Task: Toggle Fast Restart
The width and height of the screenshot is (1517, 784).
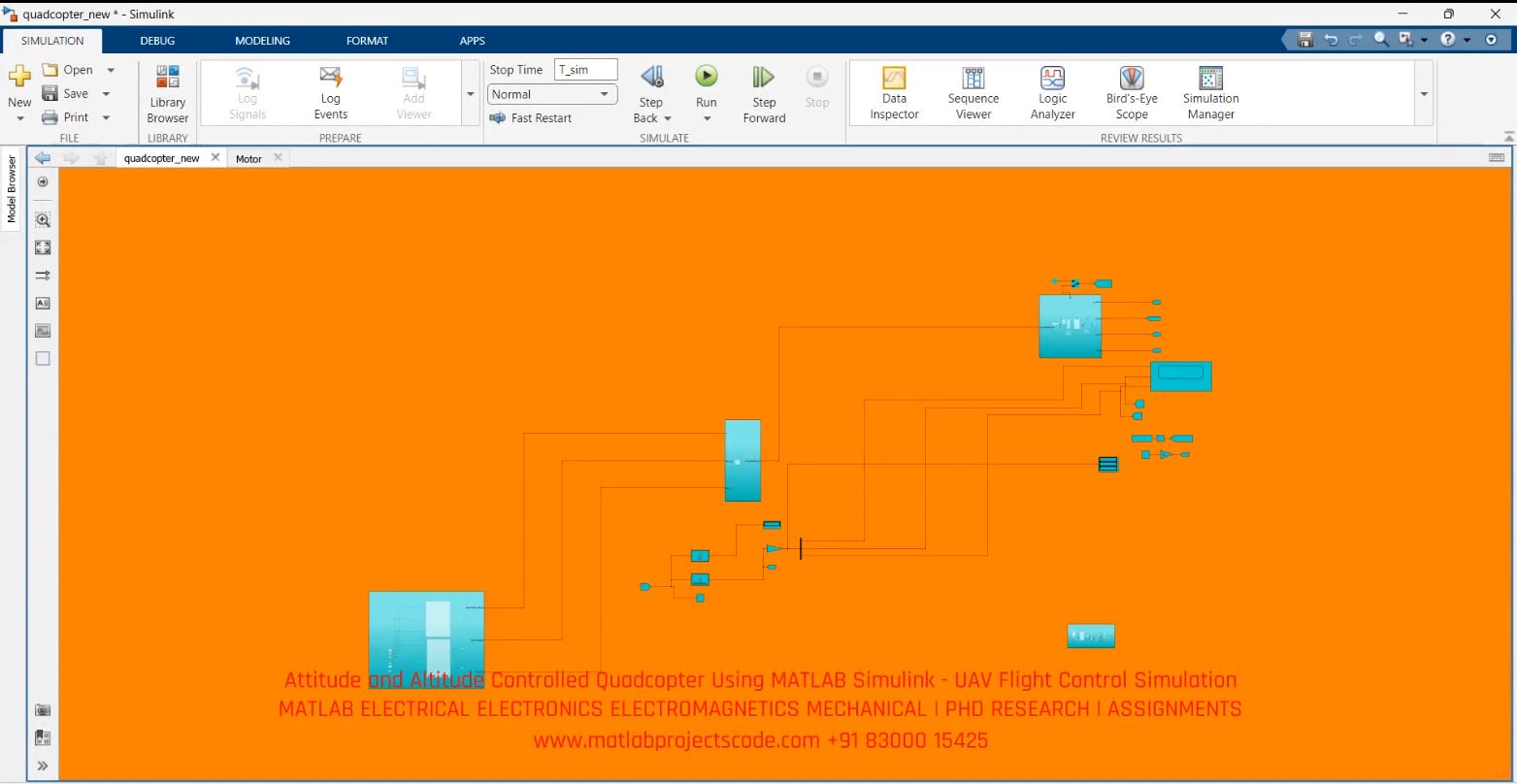Action: pyautogui.click(x=531, y=117)
